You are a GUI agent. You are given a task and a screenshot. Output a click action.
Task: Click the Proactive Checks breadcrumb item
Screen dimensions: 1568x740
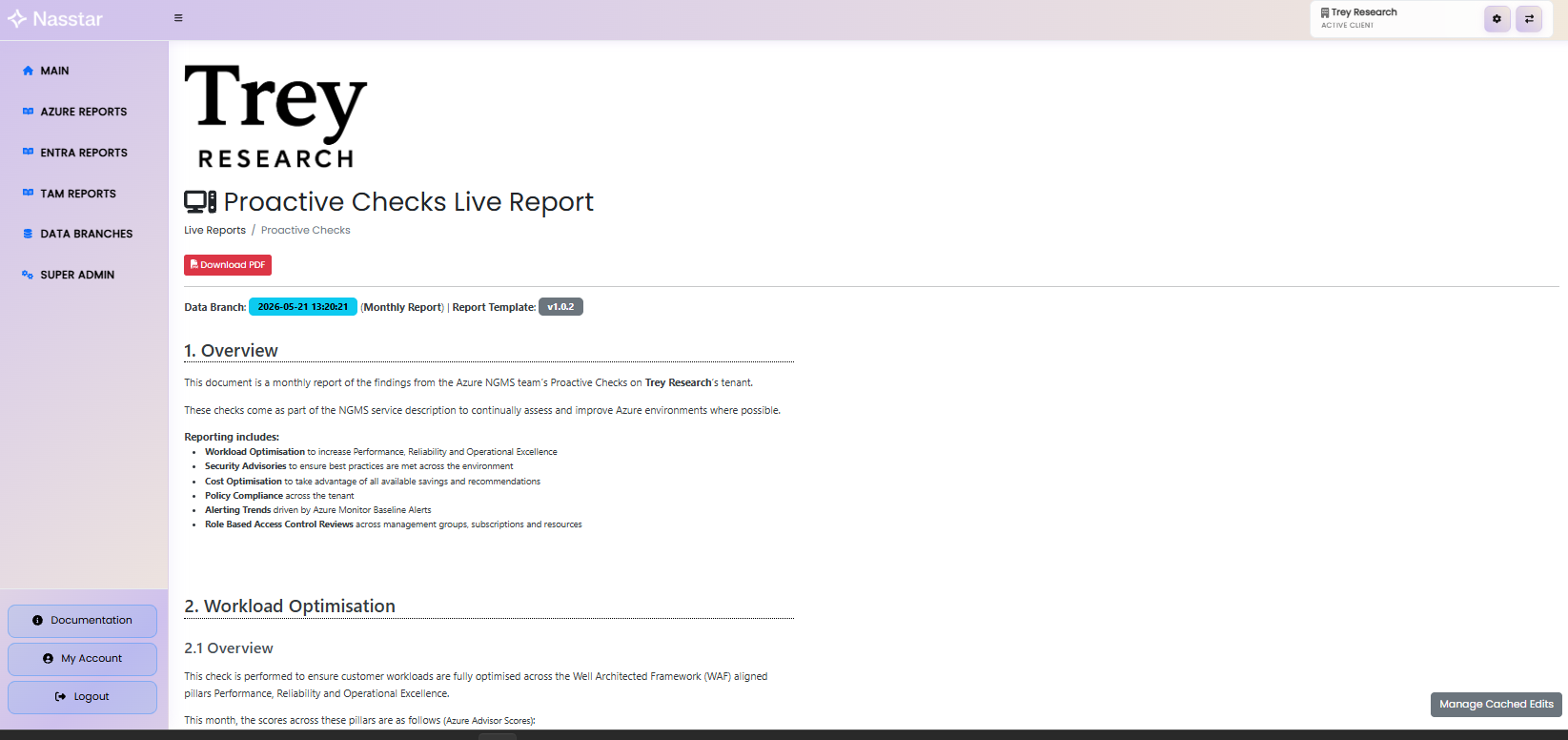point(306,231)
